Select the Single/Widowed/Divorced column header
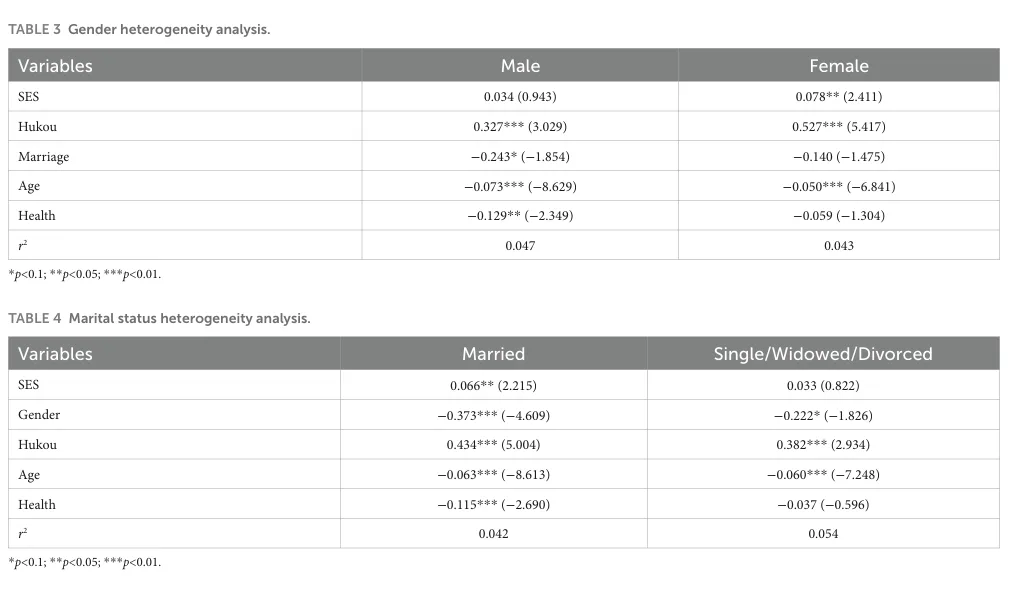 click(x=823, y=354)
